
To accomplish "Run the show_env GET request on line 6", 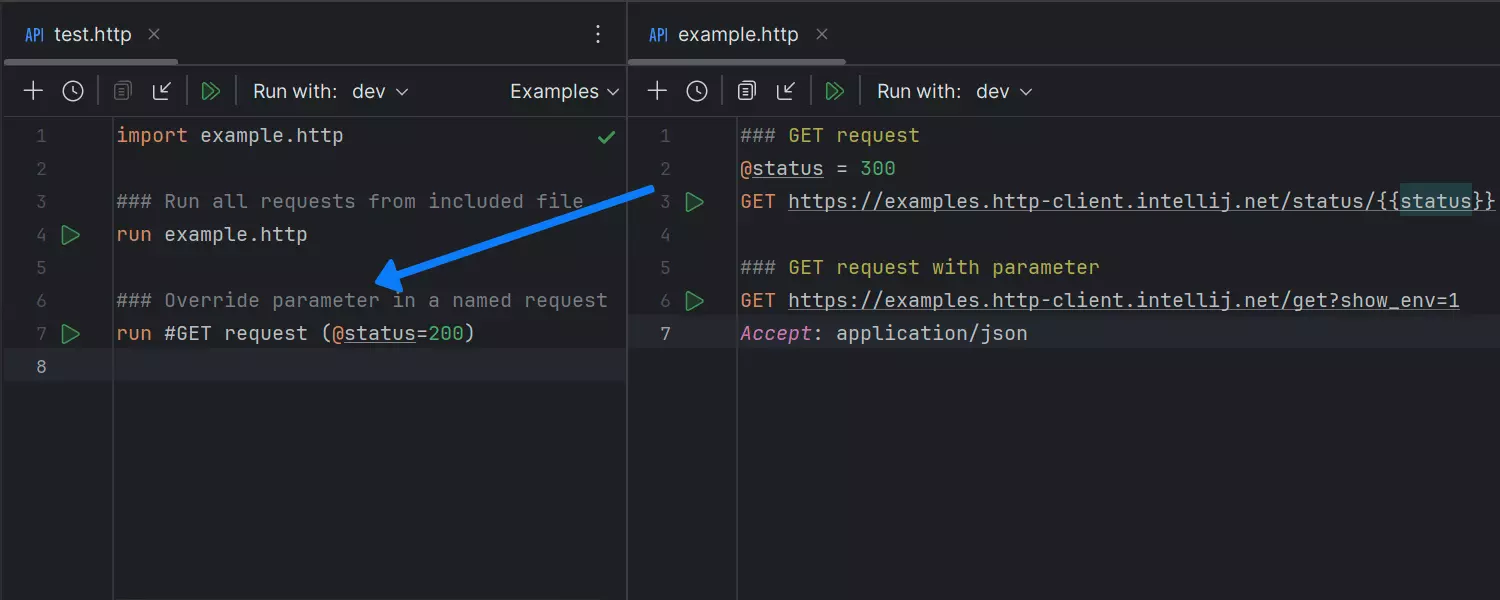I will pyautogui.click(x=695, y=300).
